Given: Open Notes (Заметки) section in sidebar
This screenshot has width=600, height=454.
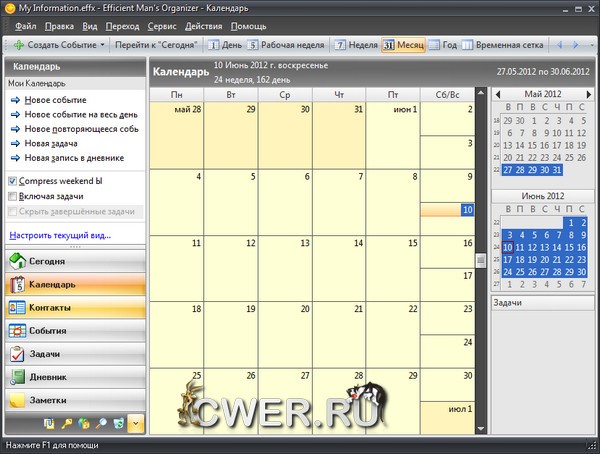Looking at the screenshot, I should [75, 400].
